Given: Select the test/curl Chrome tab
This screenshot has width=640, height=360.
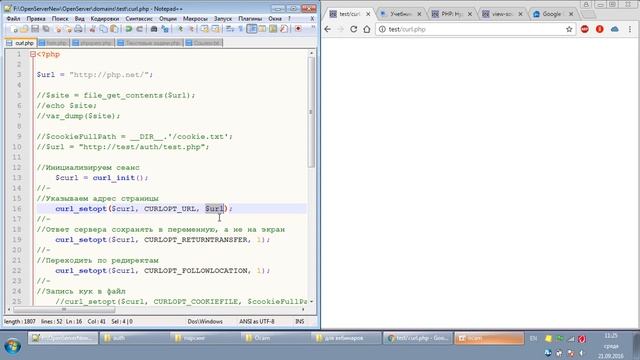Looking at the screenshot, I should pyautogui.click(x=349, y=14).
